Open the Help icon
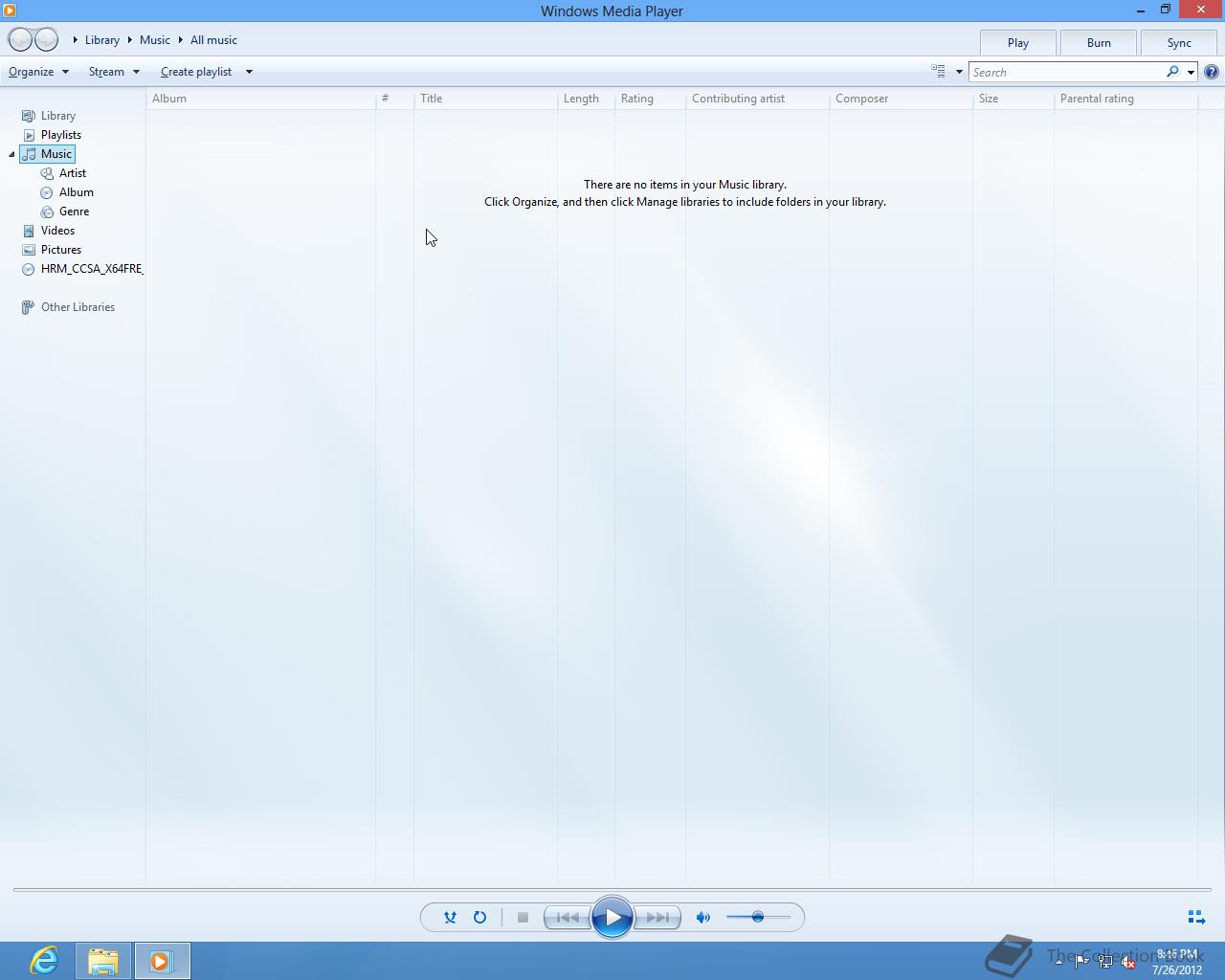This screenshot has width=1225, height=980. click(1212, 72)
